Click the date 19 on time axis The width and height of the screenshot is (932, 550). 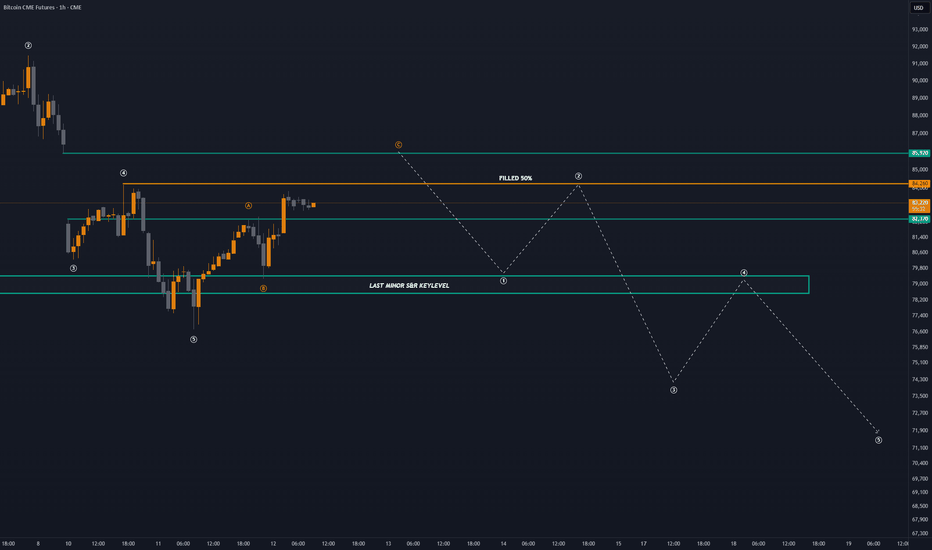click(849, 543)
